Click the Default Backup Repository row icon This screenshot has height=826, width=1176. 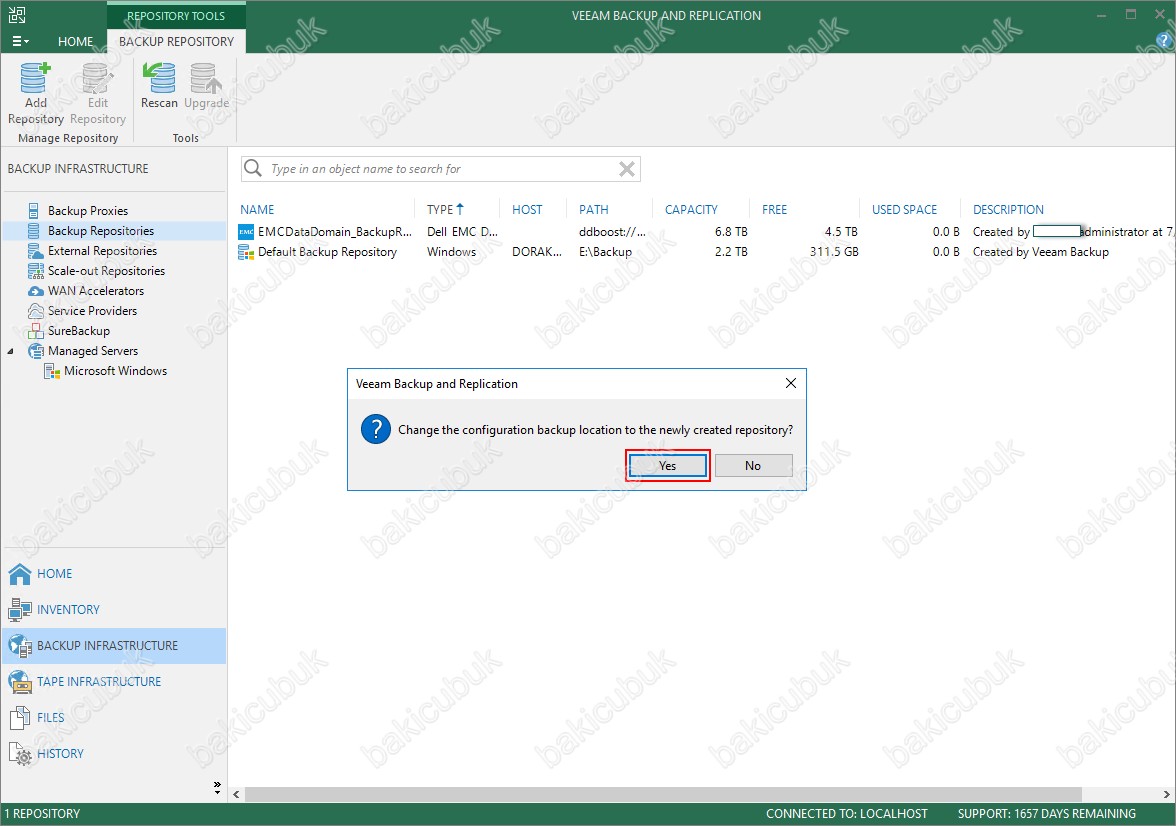coord(246,252)
